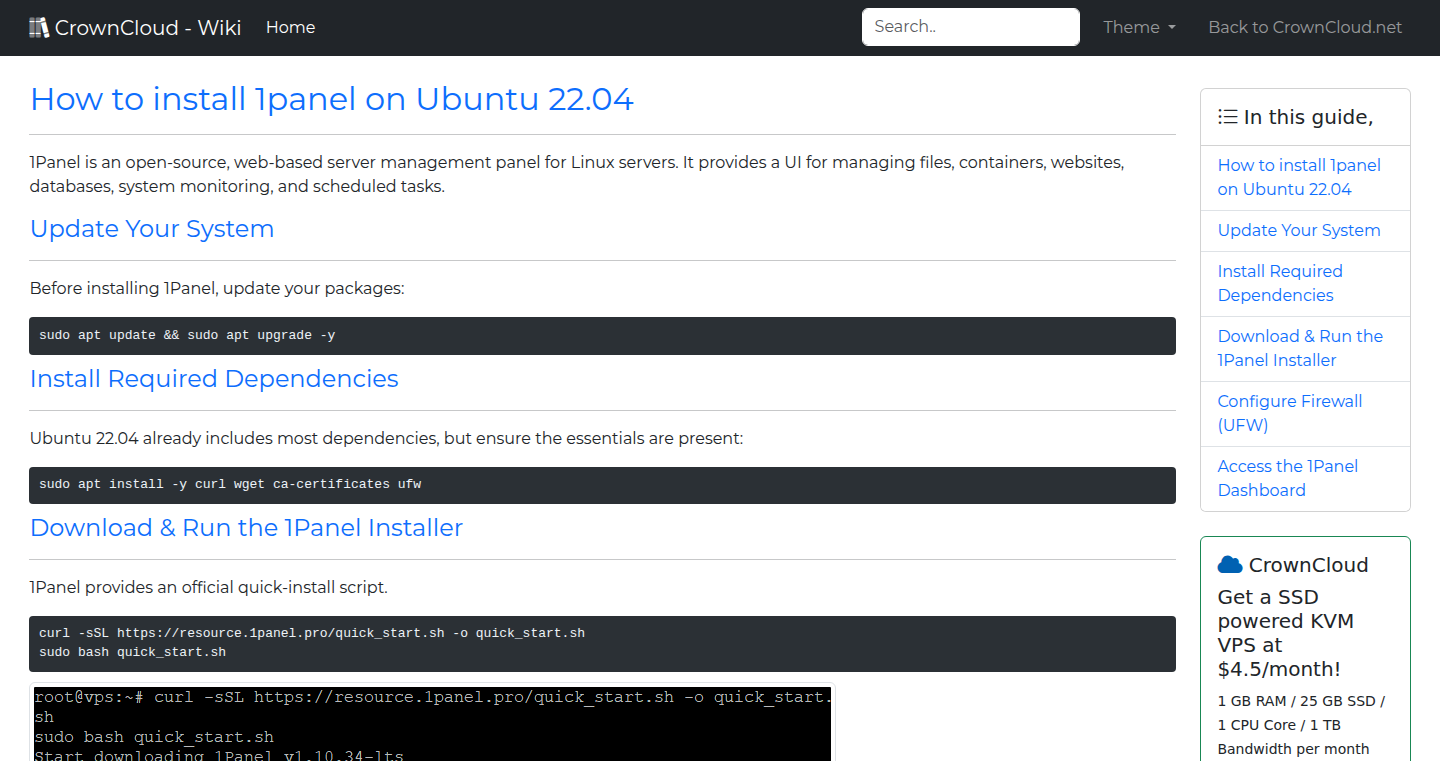The width and height of the screenshot is (1440, 761).
Task: Focus the Search input field
Action: point(971,27)
